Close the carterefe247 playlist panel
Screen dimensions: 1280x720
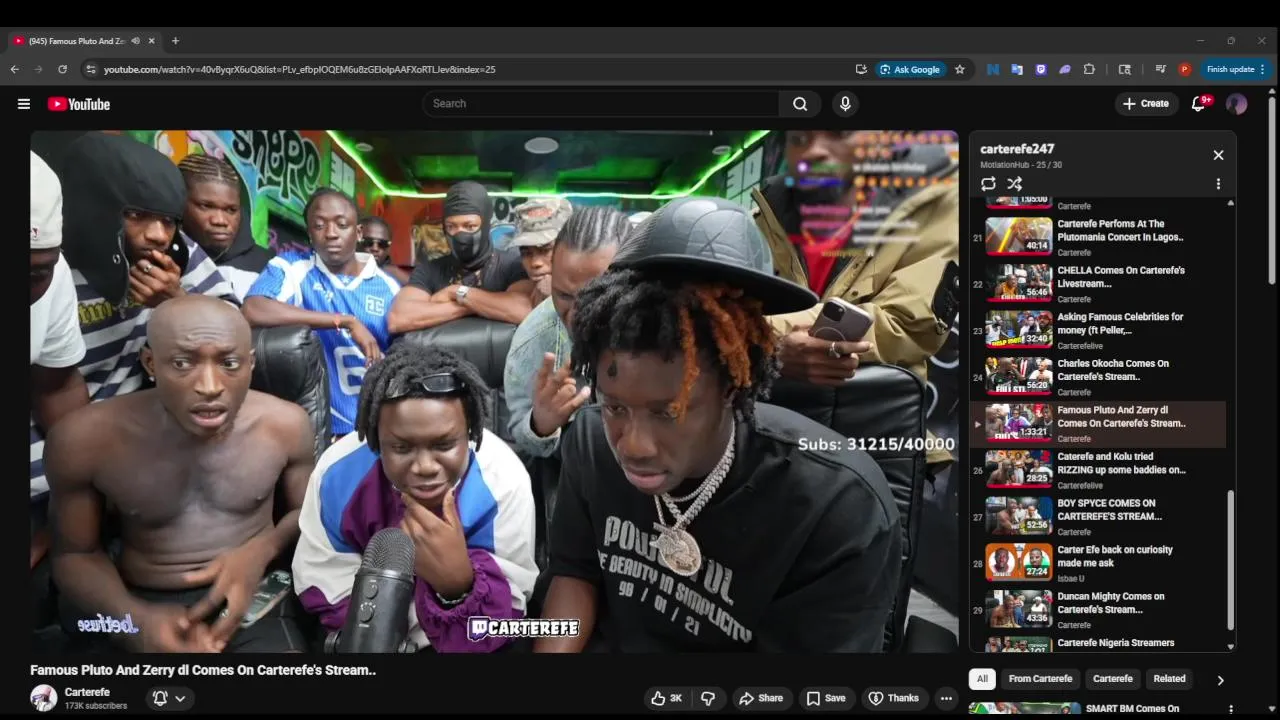coord(1218,155)
